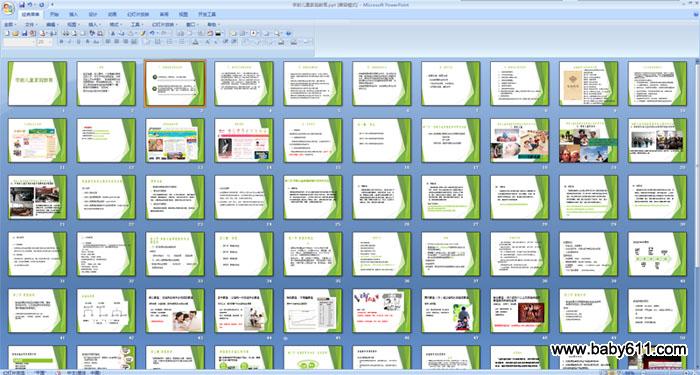Viewport: 700px width, 375px height.
Task: Select slide 40 arrow diagram thumbnail
Action: tap(657, 254)
